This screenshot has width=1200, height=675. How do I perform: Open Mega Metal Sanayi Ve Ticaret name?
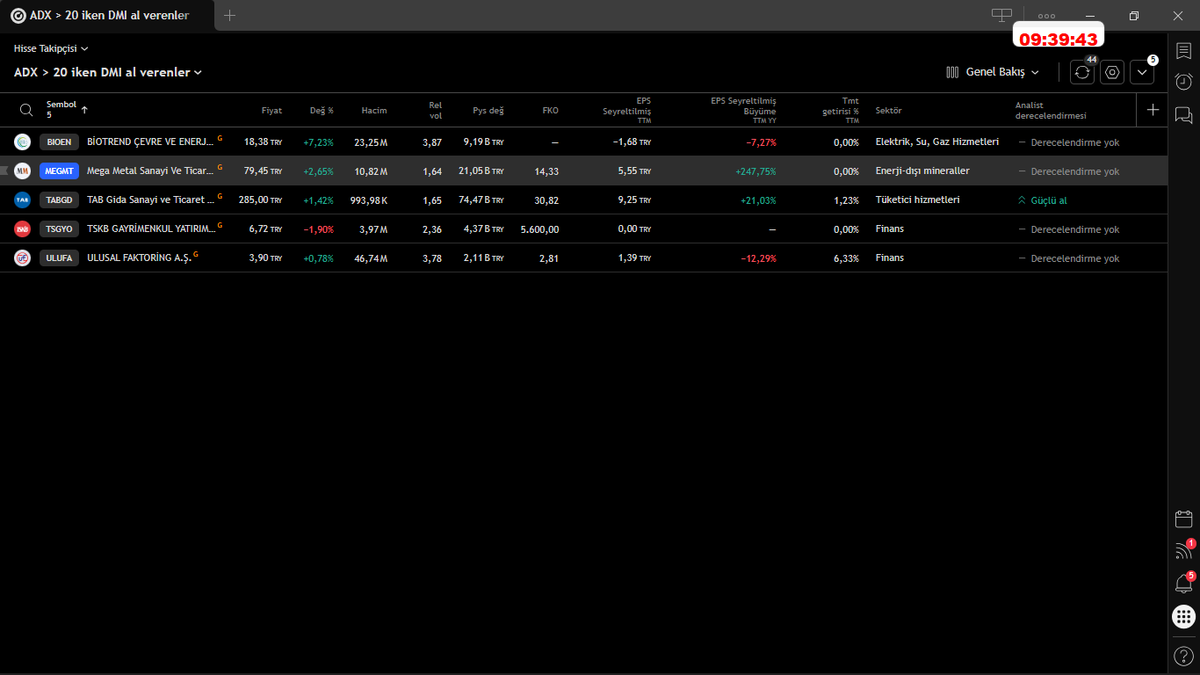[x=150, y=171]
